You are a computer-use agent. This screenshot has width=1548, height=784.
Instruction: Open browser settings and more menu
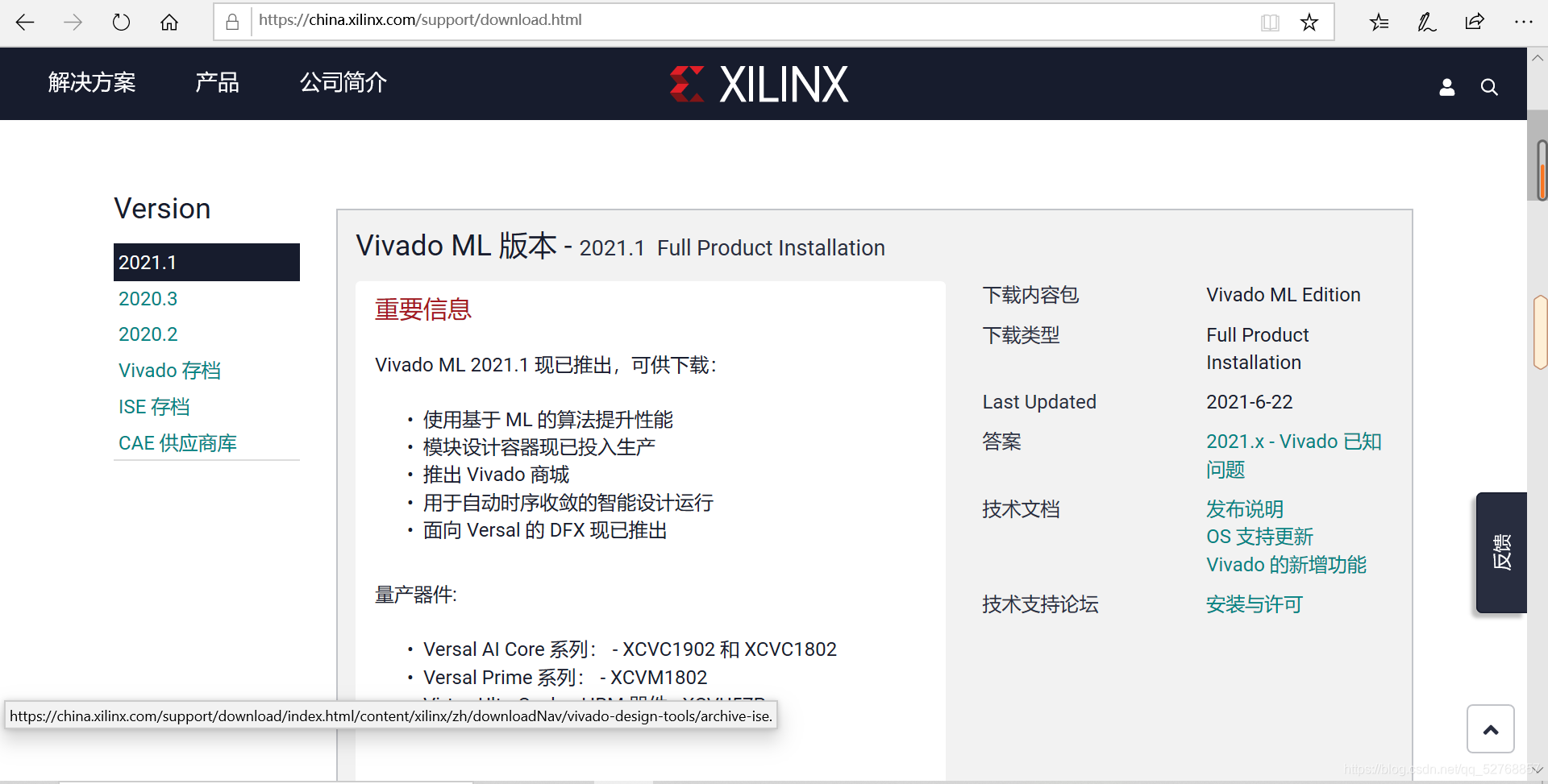(x=1523, y=22)
